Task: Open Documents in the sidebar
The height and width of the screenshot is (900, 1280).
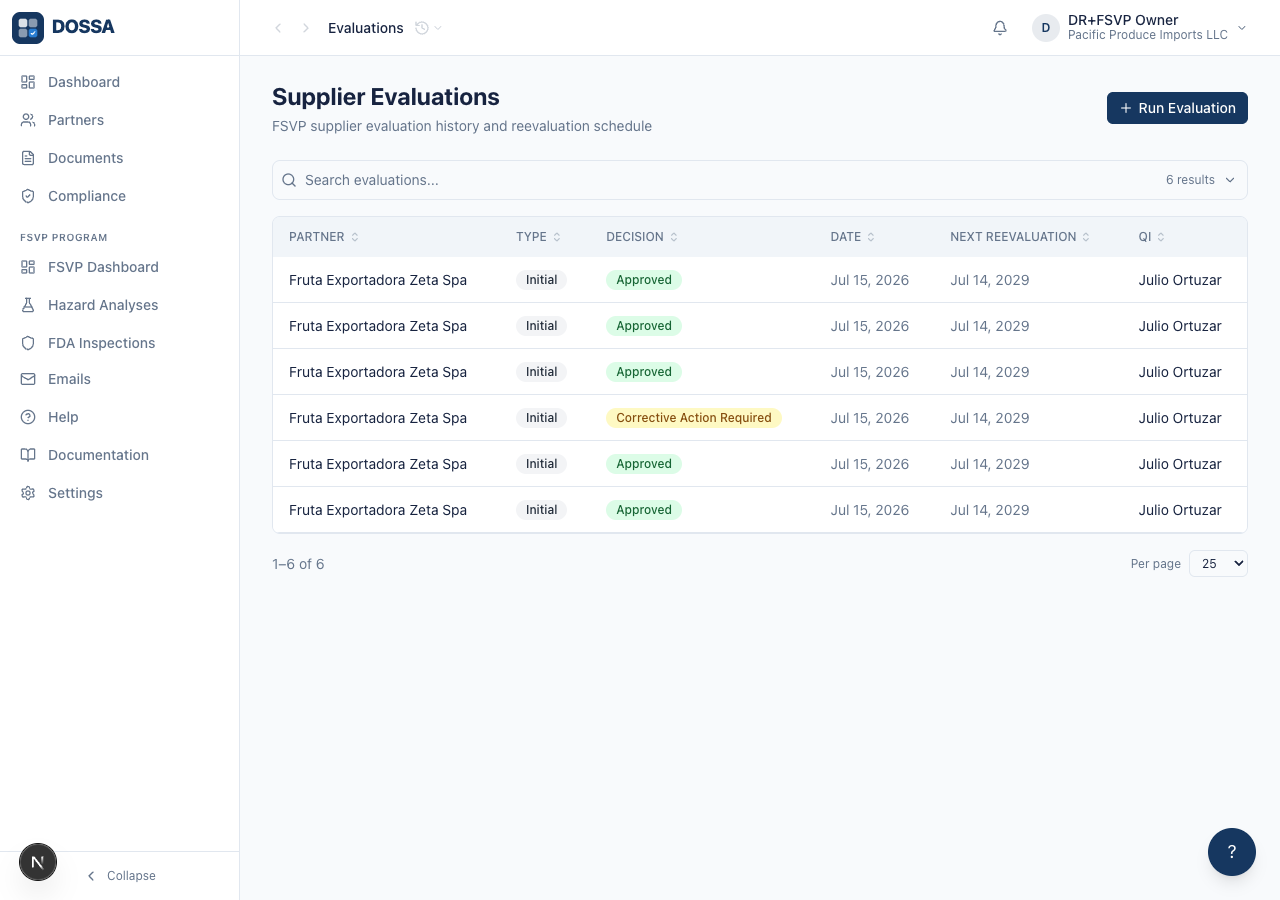Action: coord(120,158)
